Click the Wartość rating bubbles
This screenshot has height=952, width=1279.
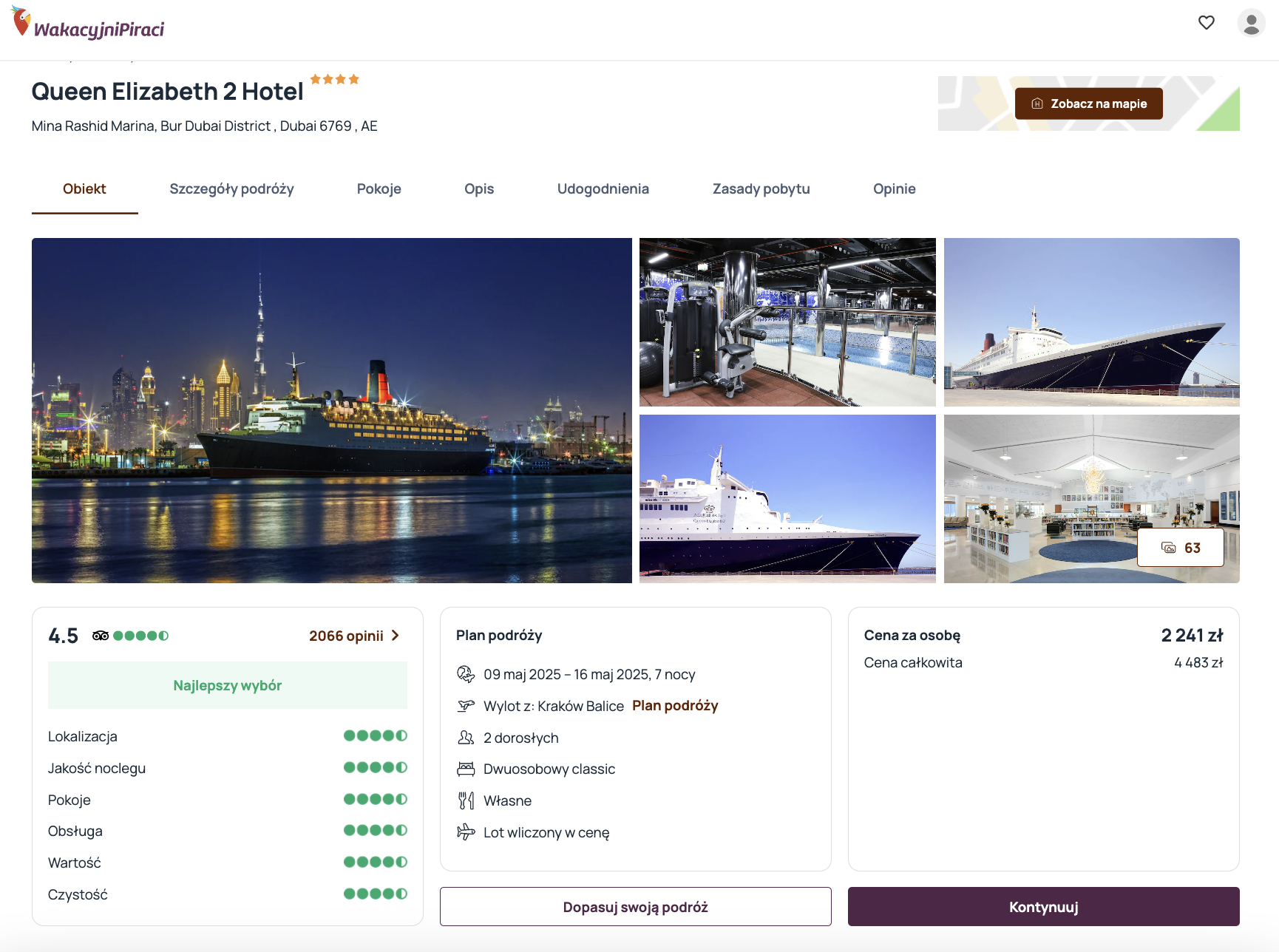tap(376, 862)
